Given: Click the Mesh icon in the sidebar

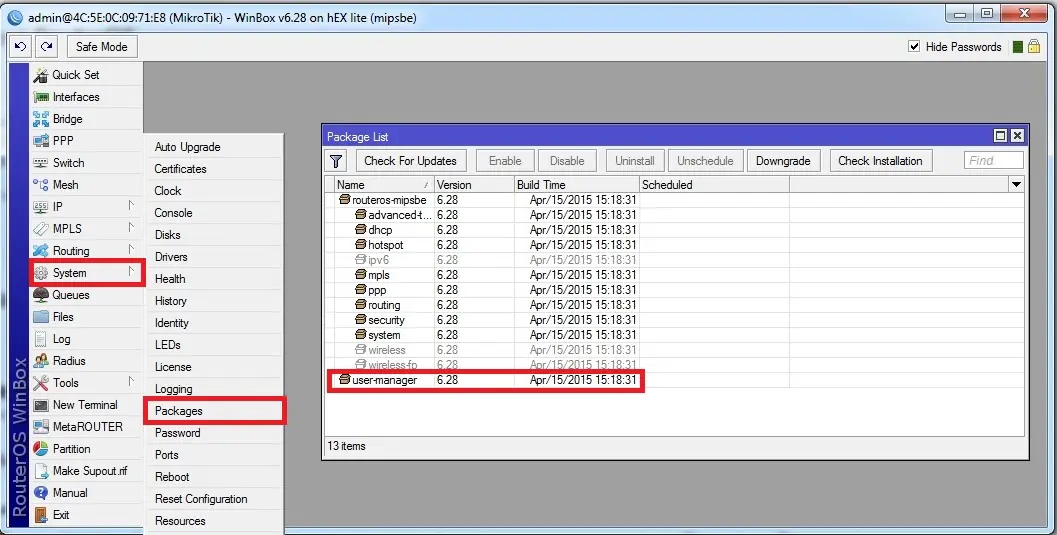Looking at the screenshot, I should [41, 185].
